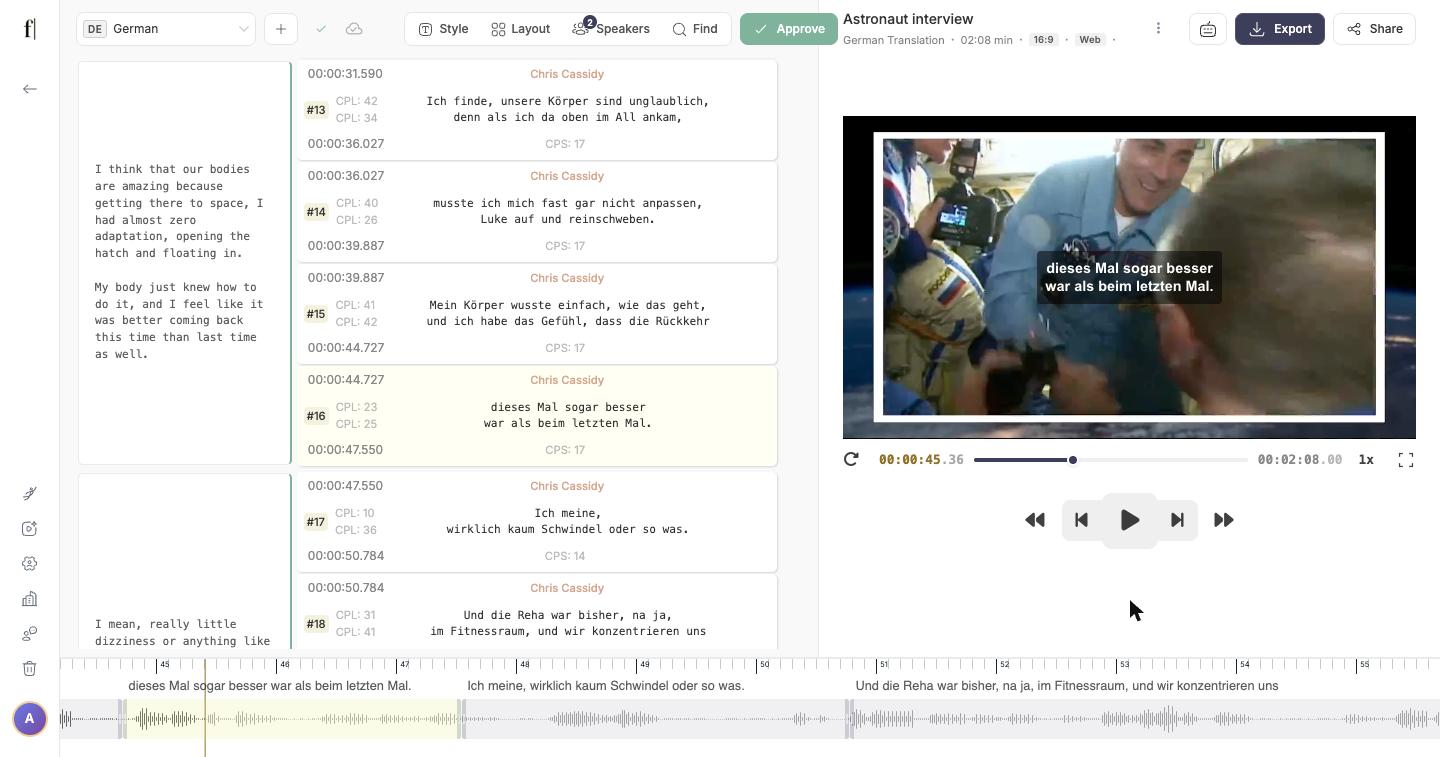Jump to previous subtitle

(1081, 520)
